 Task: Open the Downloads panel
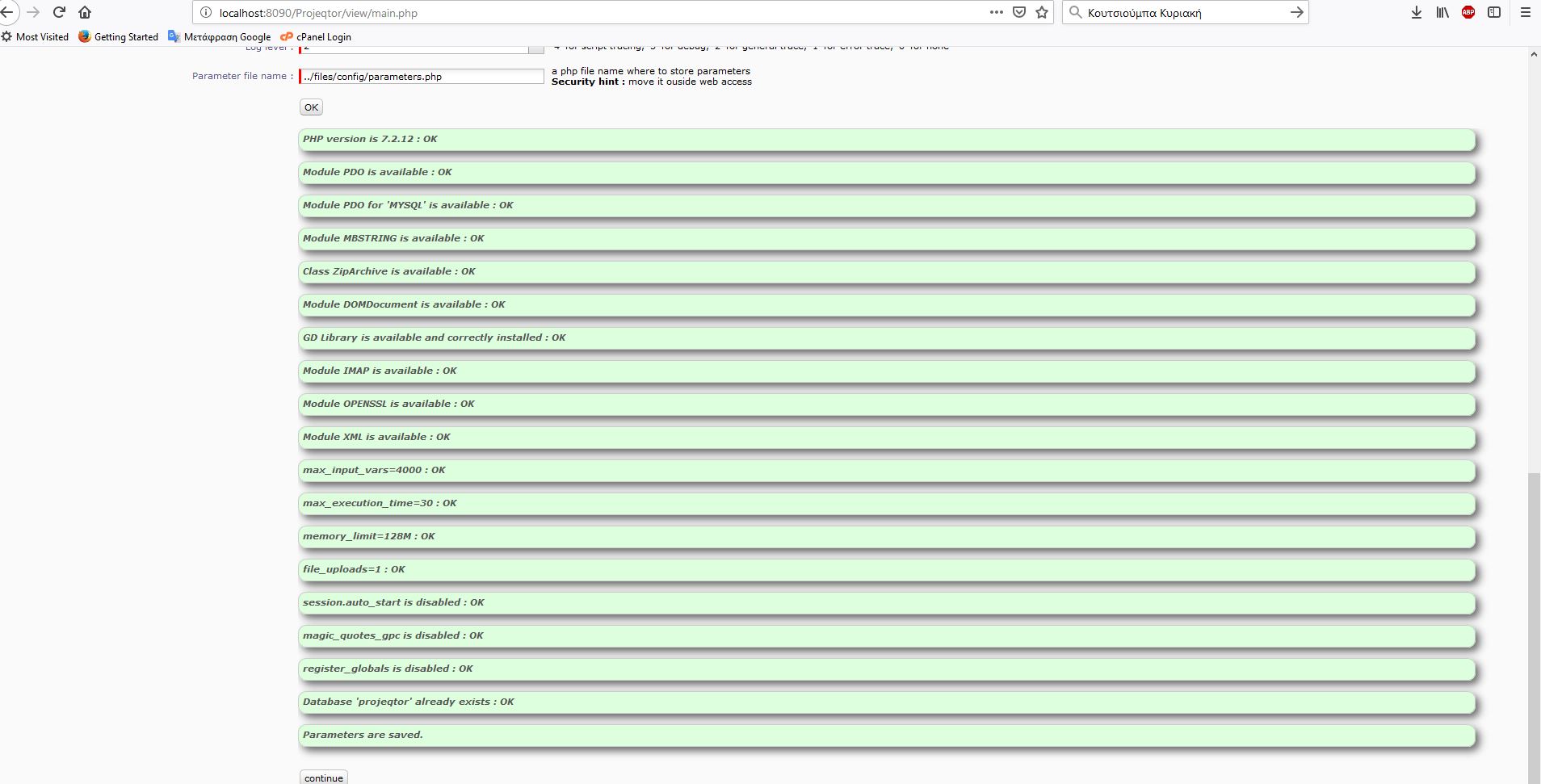[1416, 12]
